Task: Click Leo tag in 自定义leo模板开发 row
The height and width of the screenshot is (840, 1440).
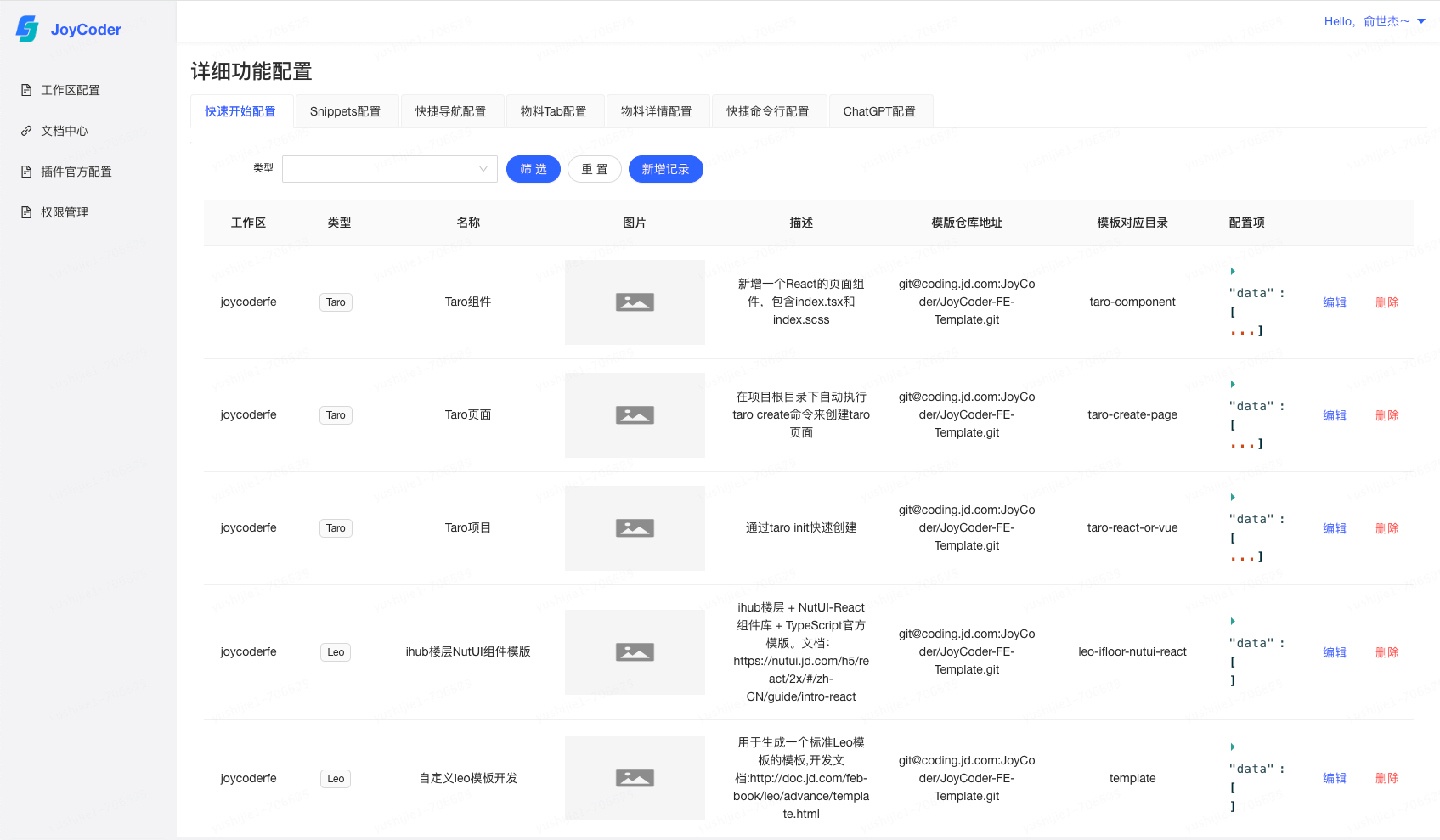Action: tap(336, 779)
